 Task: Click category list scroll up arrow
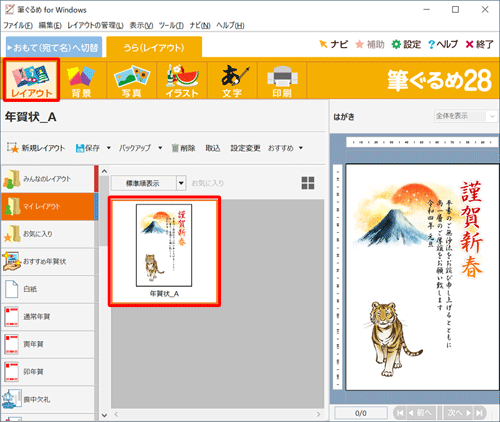click(104, 171)
